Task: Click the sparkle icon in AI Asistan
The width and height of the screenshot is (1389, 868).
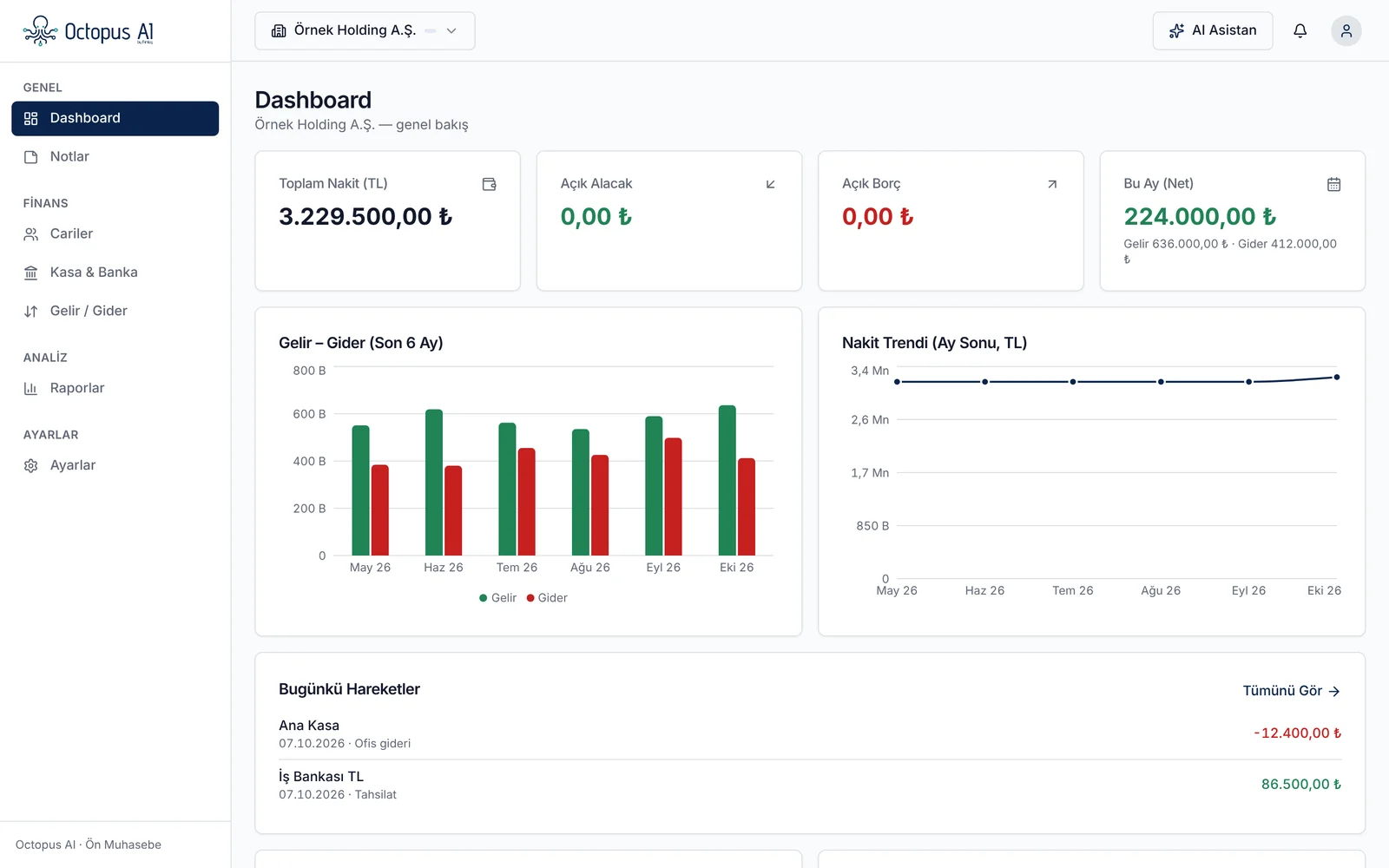Action: (x=1176, y=31)
